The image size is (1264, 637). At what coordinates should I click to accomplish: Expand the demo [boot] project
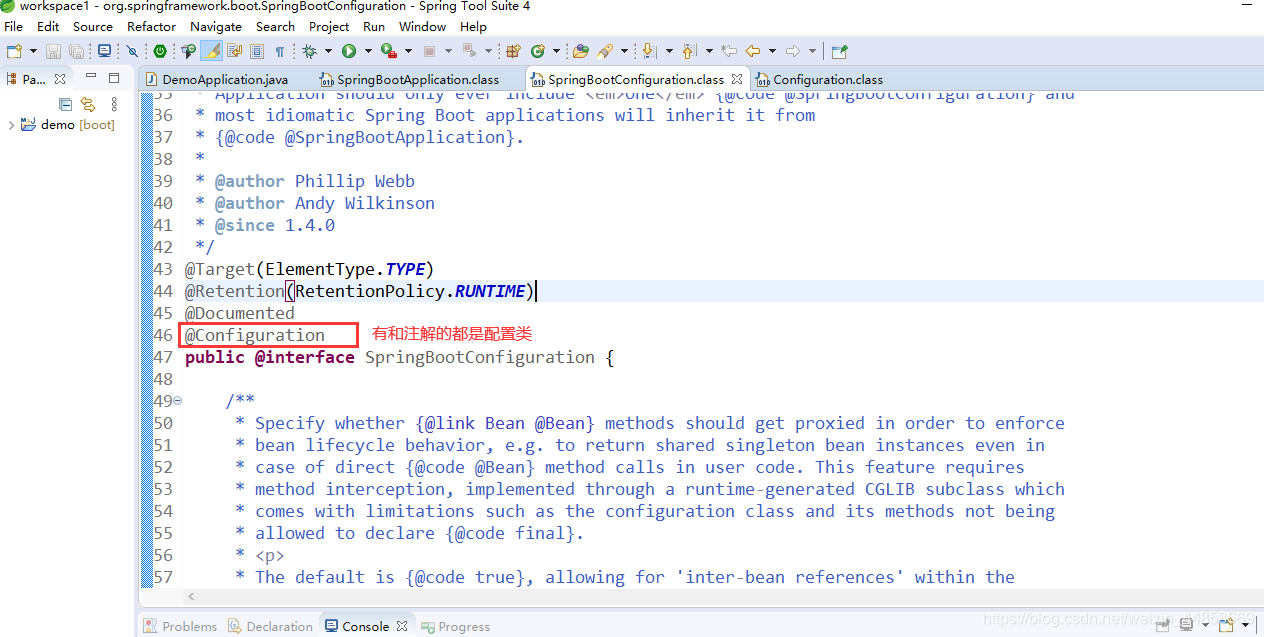coord(11,125)
